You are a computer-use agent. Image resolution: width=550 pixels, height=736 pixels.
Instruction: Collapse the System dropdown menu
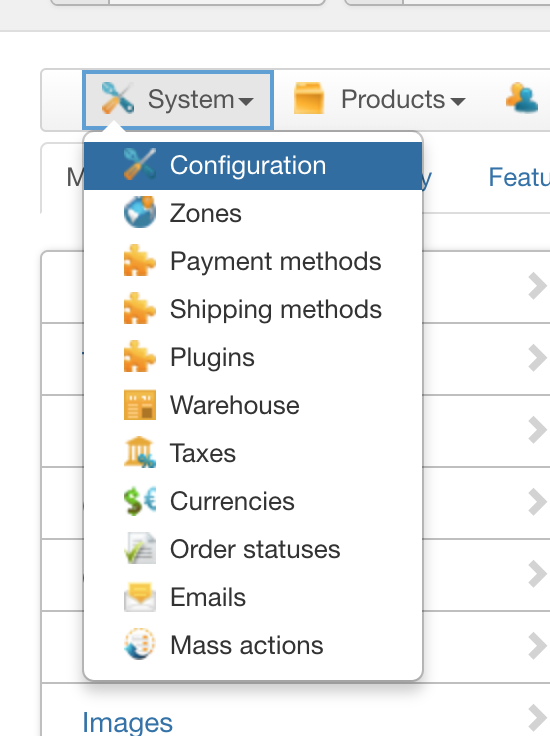point(178,100)
